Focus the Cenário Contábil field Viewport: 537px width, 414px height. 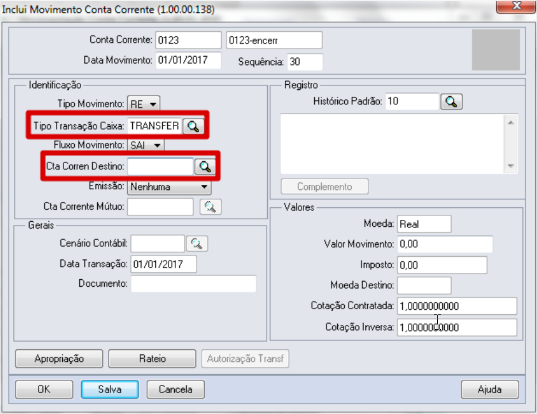(x=158, y=243)
